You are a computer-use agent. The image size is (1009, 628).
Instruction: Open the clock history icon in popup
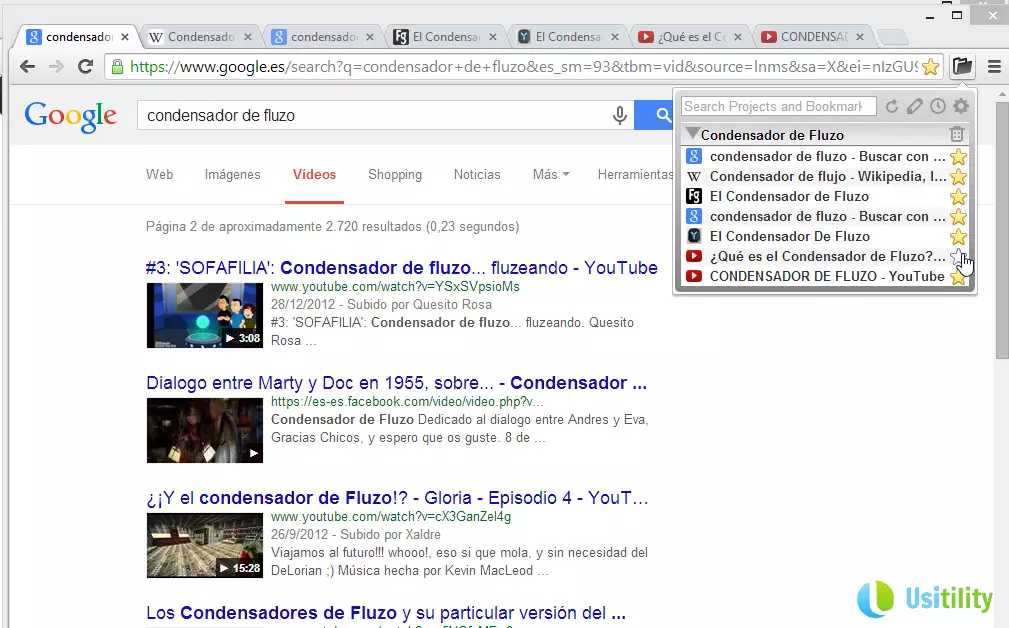click(937, 106)
